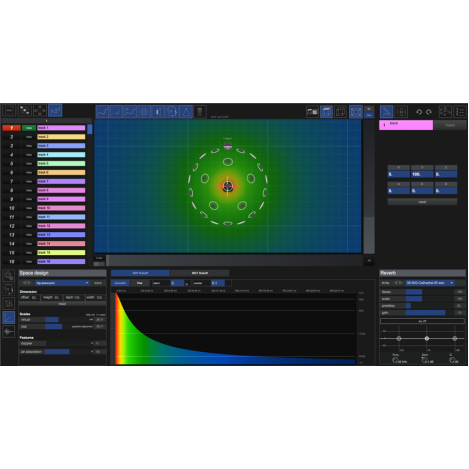Click the middle EQ node in Reverb graph
The image size is (469, 469).
[427, 339]
